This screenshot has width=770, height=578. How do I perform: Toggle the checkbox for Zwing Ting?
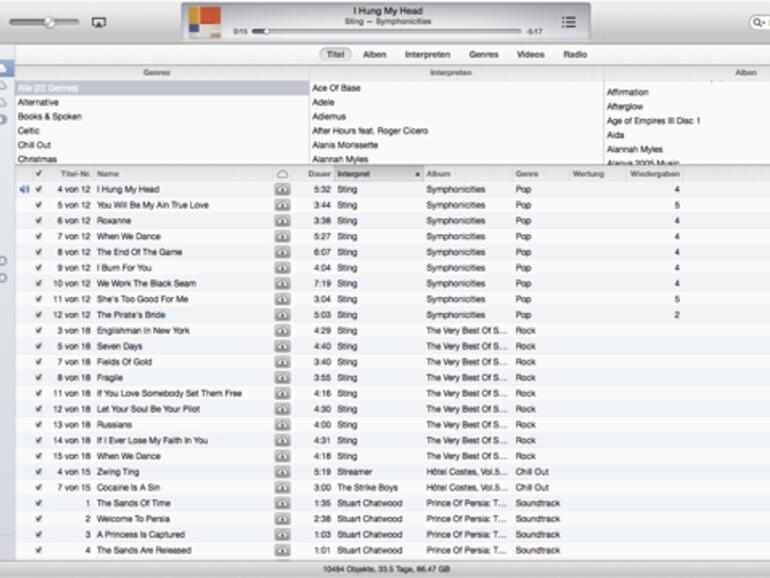tap(39, 472)
